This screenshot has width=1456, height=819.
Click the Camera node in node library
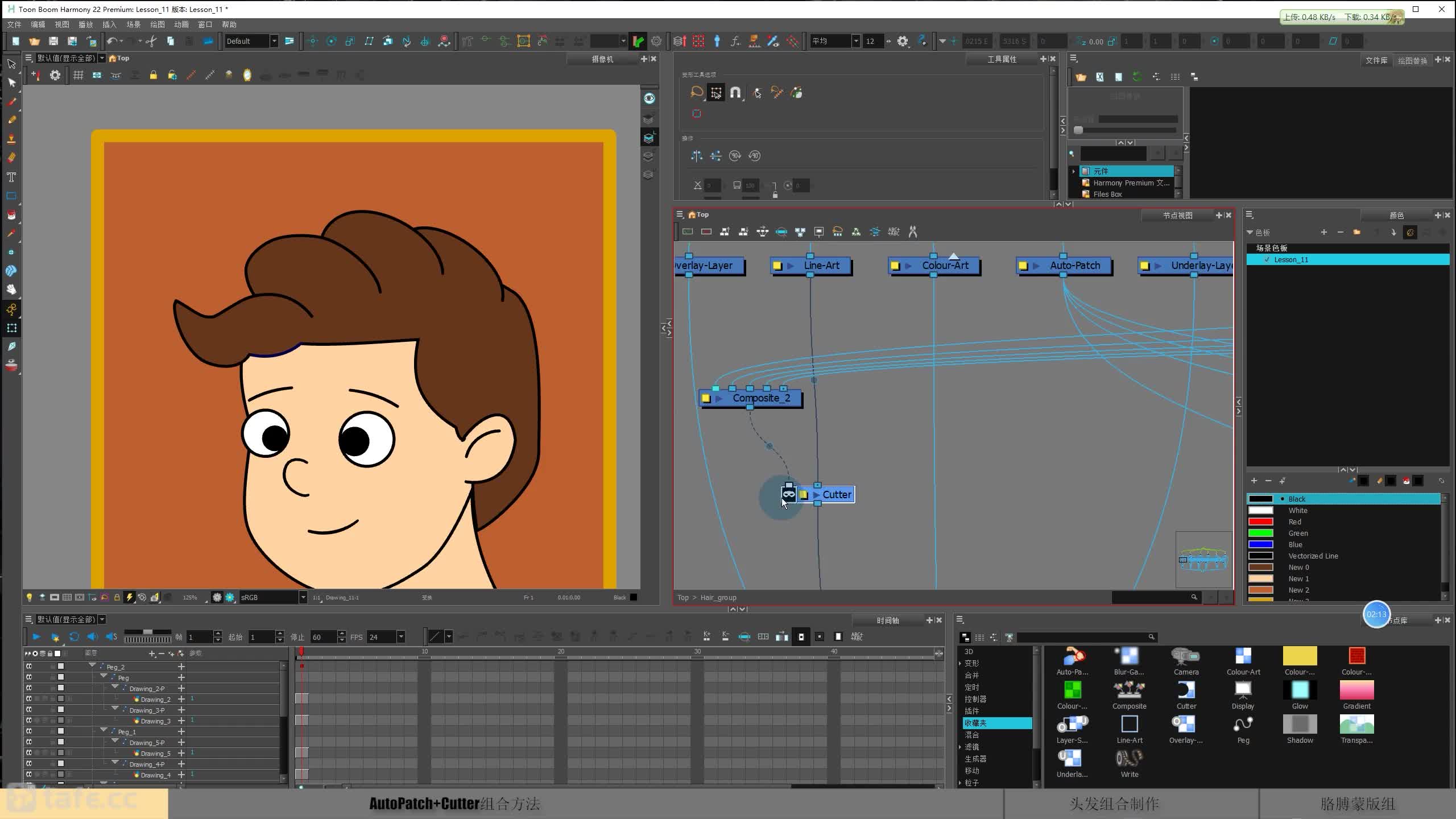click(1186, 661)
